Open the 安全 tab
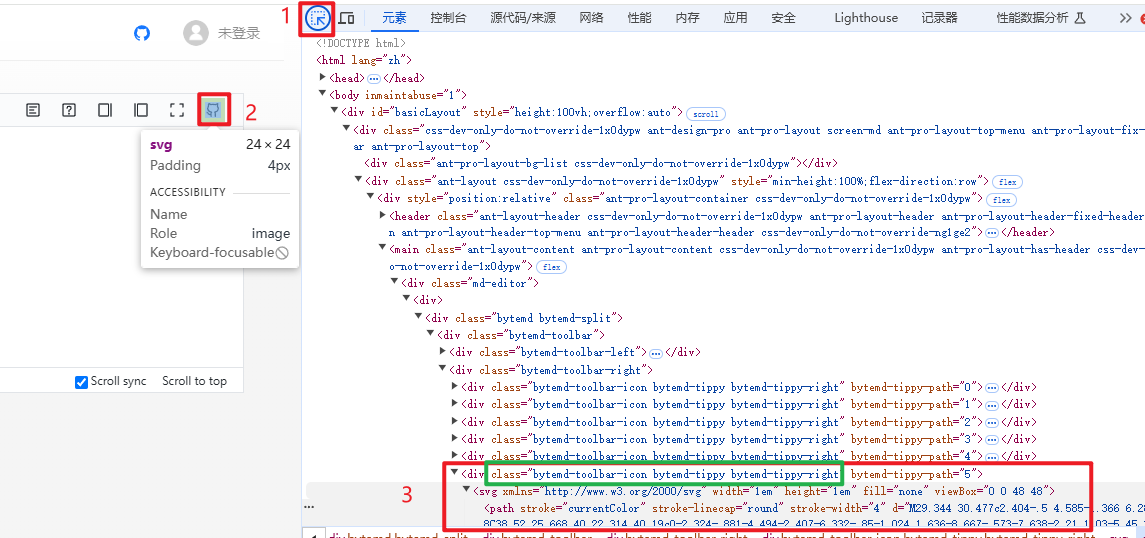 (x=784, y=18)
